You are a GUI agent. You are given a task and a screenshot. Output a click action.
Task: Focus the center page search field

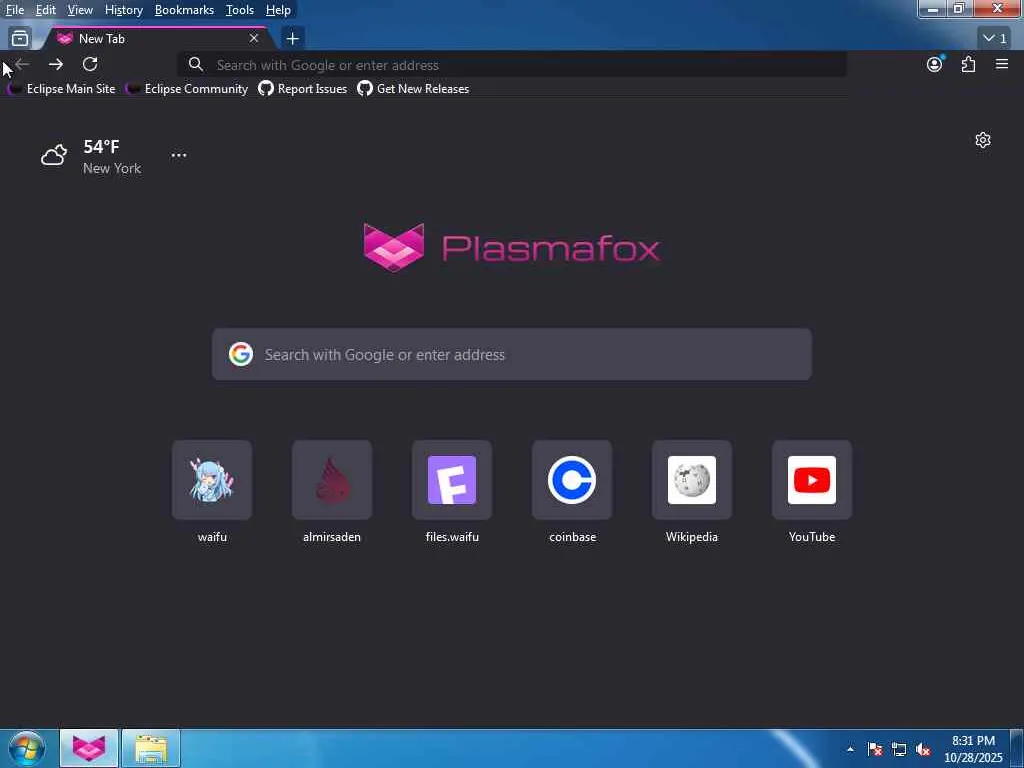(x=512, y=354)
